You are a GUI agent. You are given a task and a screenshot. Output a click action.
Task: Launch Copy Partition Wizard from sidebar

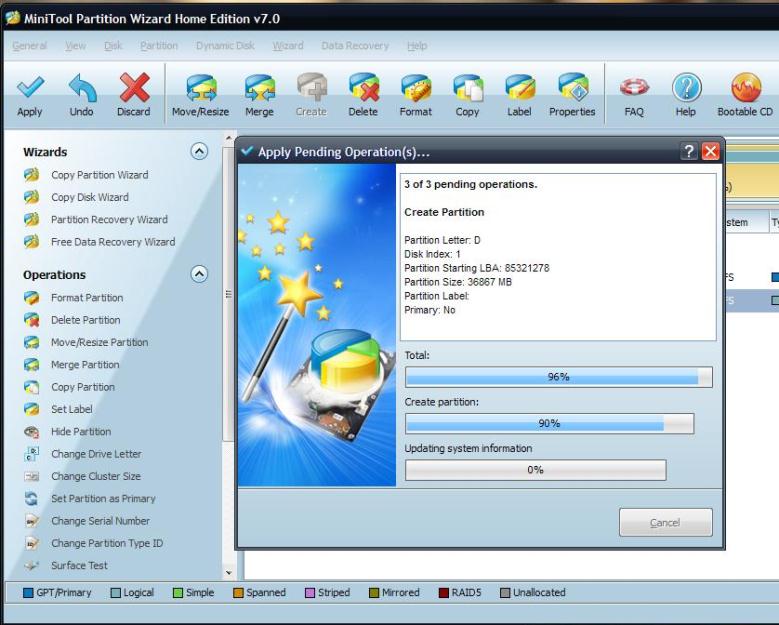point(99,175)
